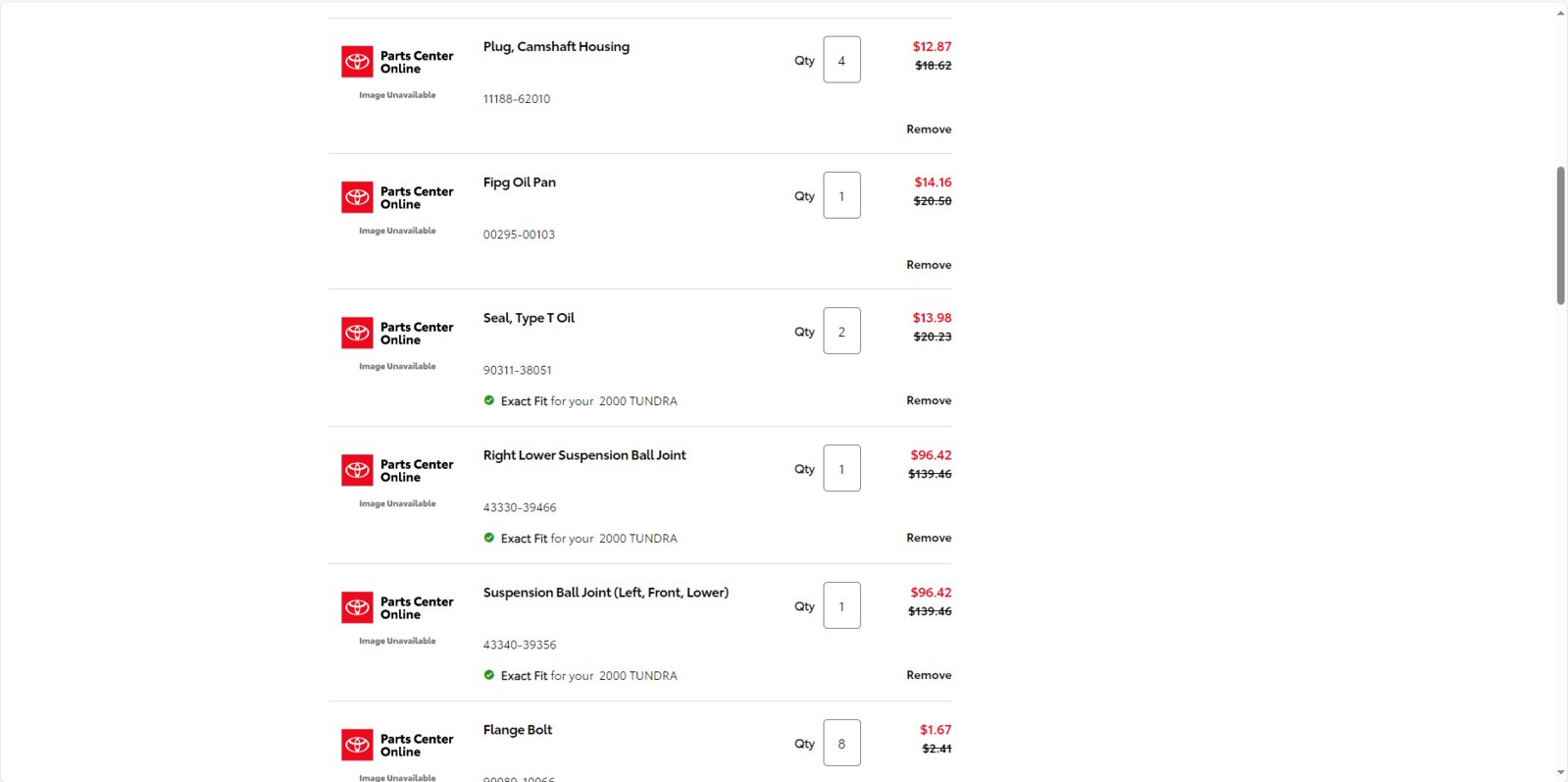Remove Plug, Camshaft Housing from cart
Viewport: 1568px width, 782px height.
[x=929, y=130]
